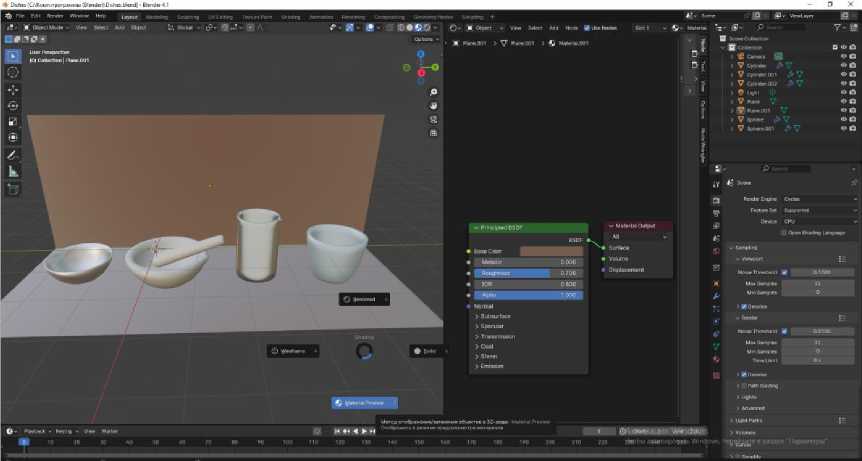Image resolution: width=862 pixels, height=461 pixels.
Task: Open the File menu
Action: click(x=20, y=16)
